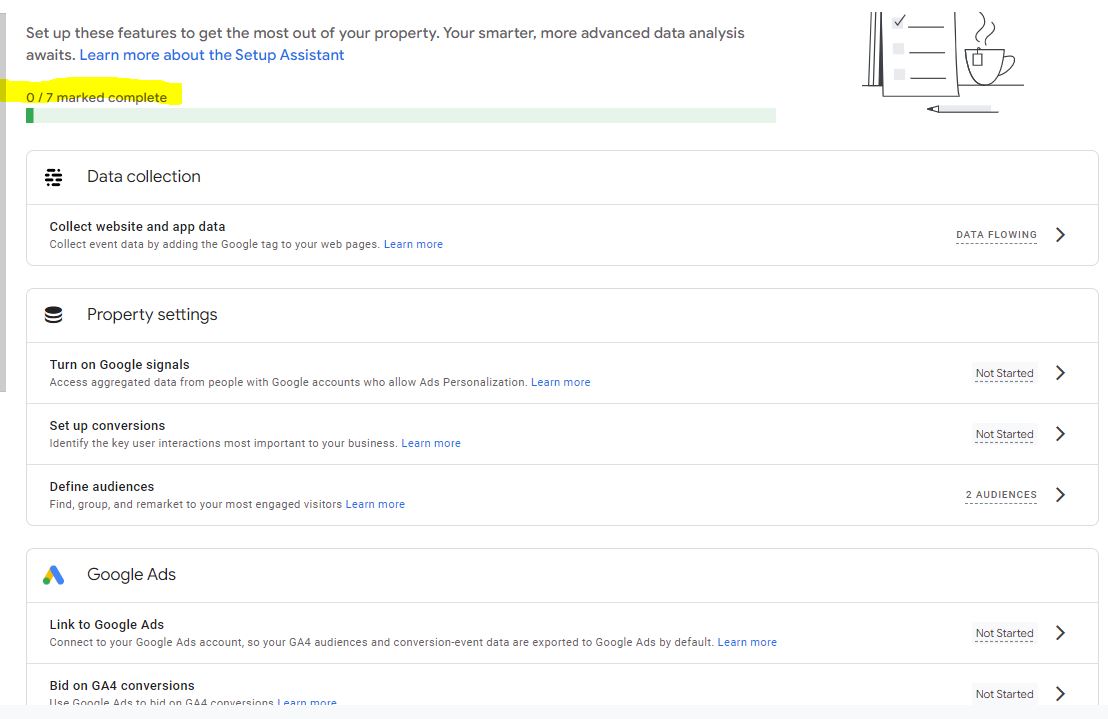Open Learn more link for Google signals
This screenshot has height=719, width=1108.
[560, 382]
